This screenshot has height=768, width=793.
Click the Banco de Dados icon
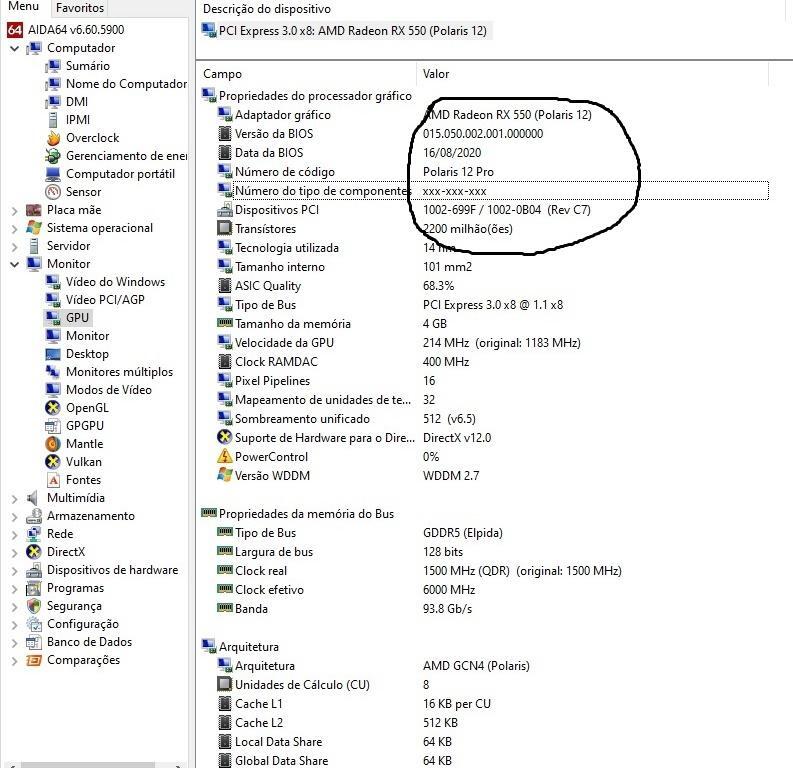click(34, 642)
